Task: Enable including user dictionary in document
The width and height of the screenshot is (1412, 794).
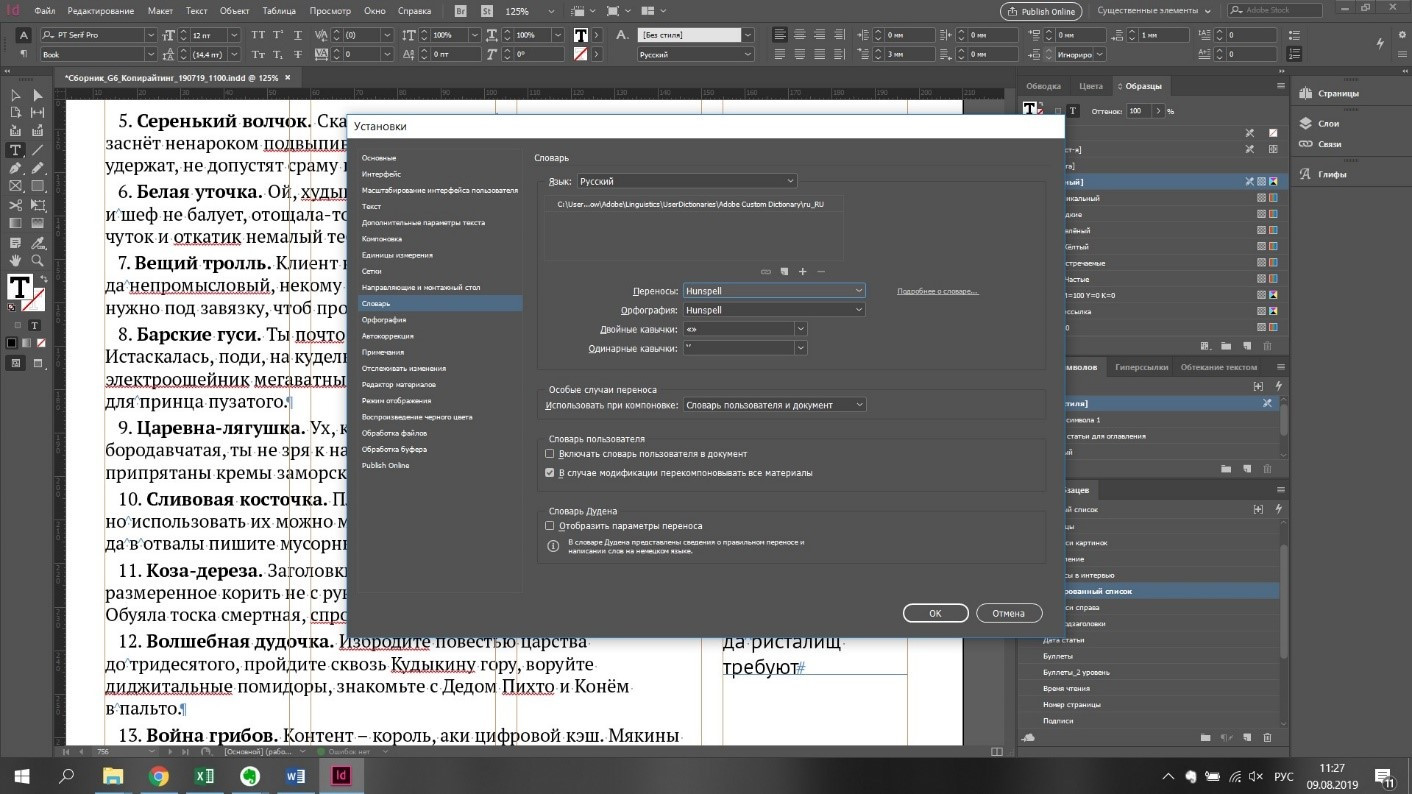Action: click(x=550, y=454)
